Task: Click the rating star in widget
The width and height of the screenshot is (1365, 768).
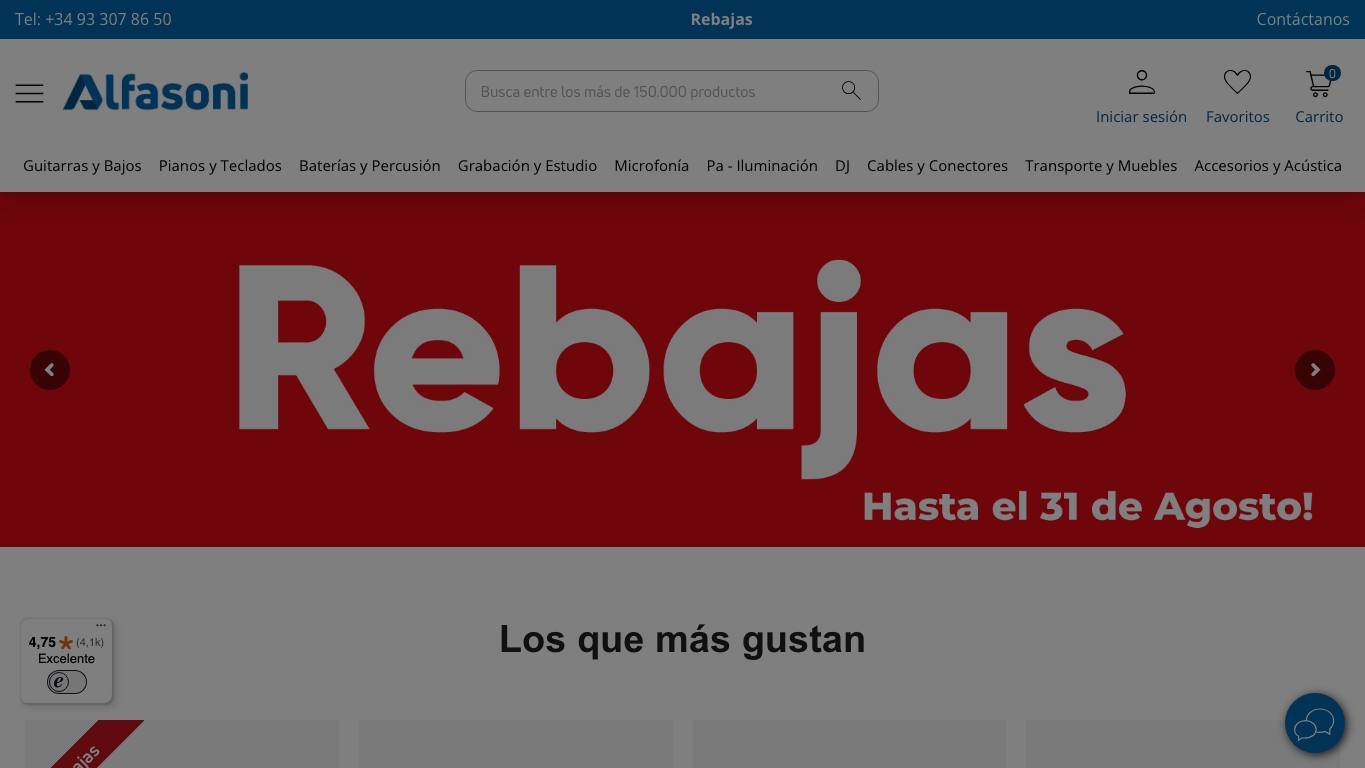Action: pyautogui.click(x=66, y=643)
